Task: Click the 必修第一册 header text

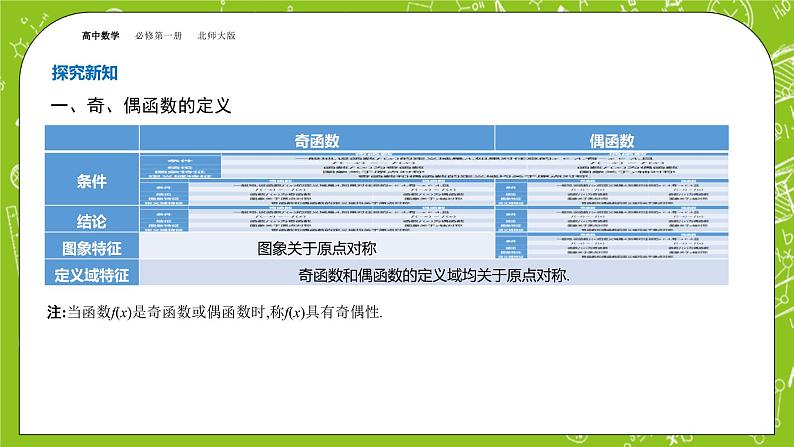Action: click(x=158, y=35)
